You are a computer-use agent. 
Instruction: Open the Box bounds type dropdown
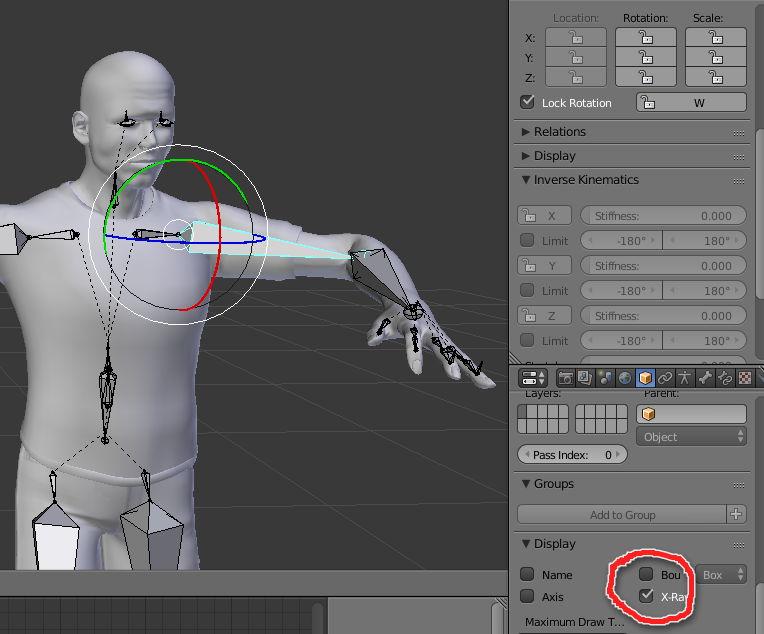point(722,574)
